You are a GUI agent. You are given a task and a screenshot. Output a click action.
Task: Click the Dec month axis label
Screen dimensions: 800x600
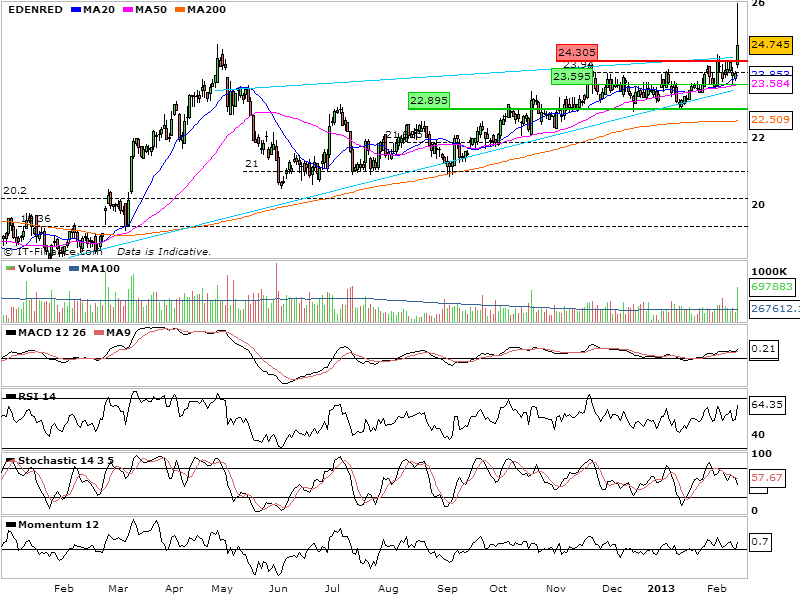pos(612,589)
